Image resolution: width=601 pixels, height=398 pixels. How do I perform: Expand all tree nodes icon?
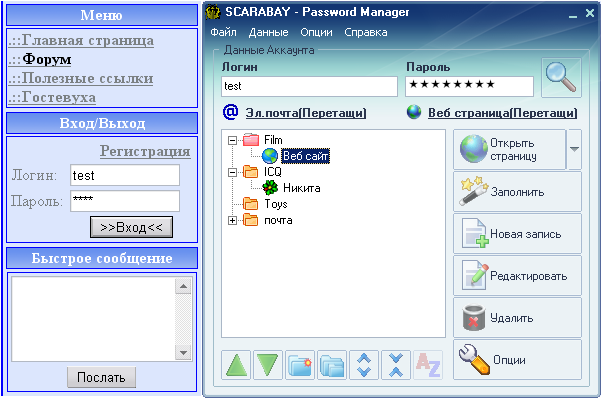(364, 365)
